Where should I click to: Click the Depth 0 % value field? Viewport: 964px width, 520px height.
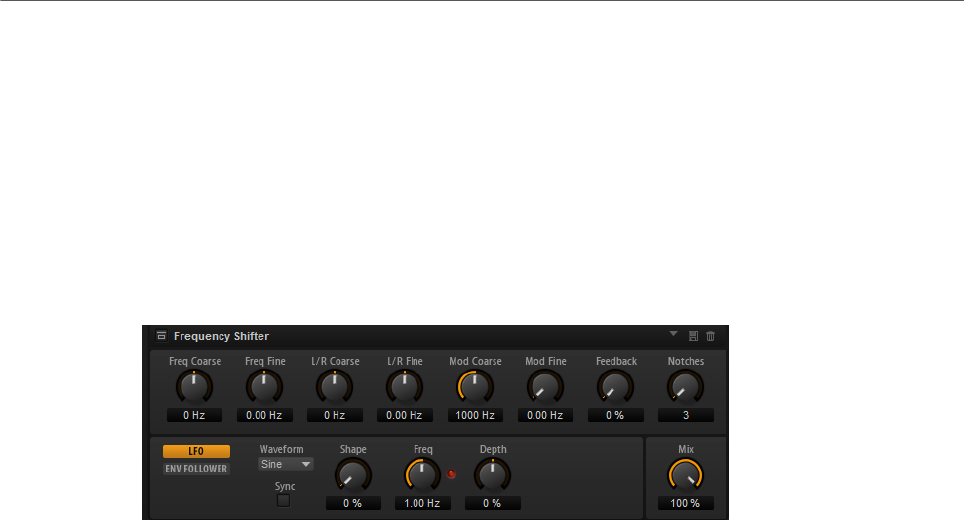pos(492,503)
